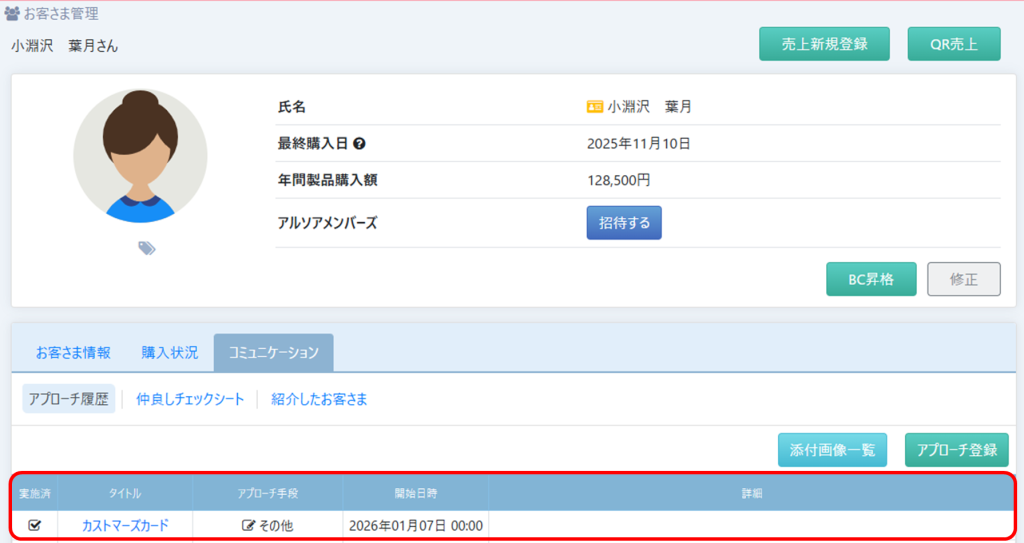Click the yellow member card icon by name
This screenshot has height=543, width=1024.
595,107
